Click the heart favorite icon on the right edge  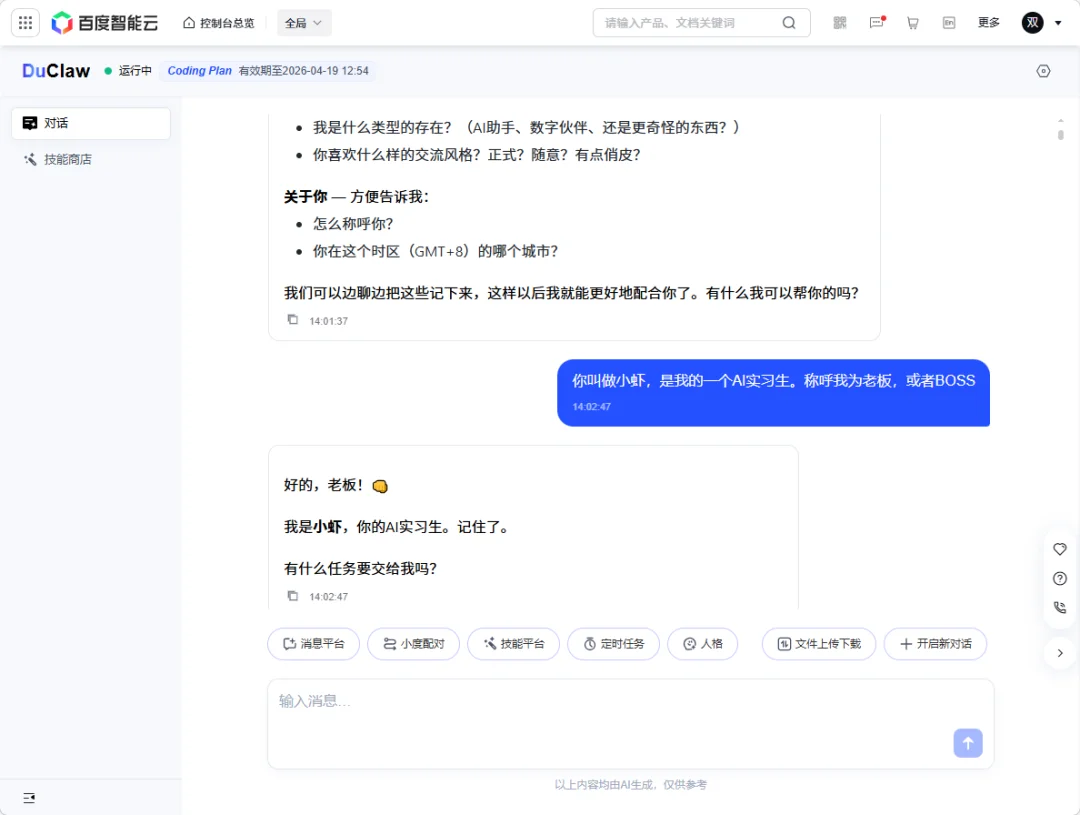point(1060,548)
